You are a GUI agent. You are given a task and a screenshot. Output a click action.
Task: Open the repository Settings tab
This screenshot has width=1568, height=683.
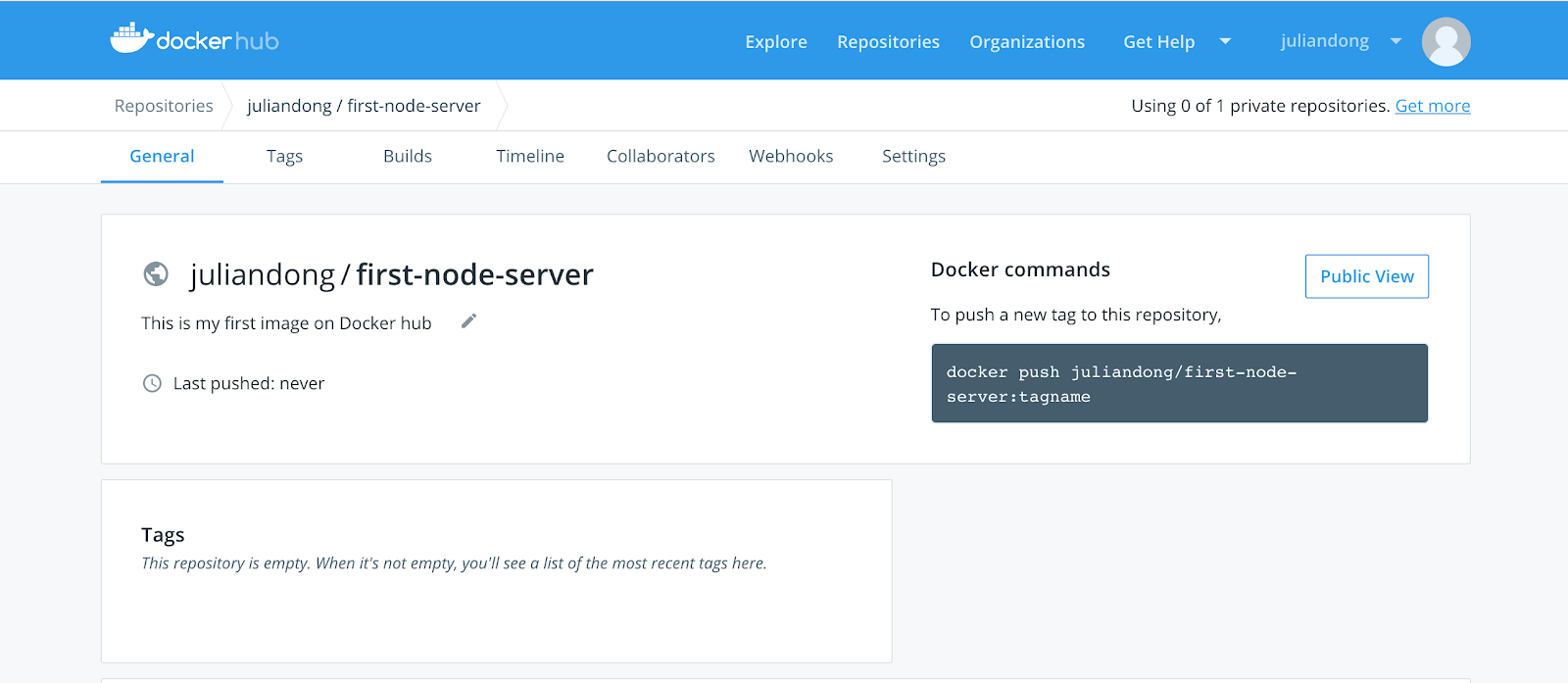coord(913,157)
